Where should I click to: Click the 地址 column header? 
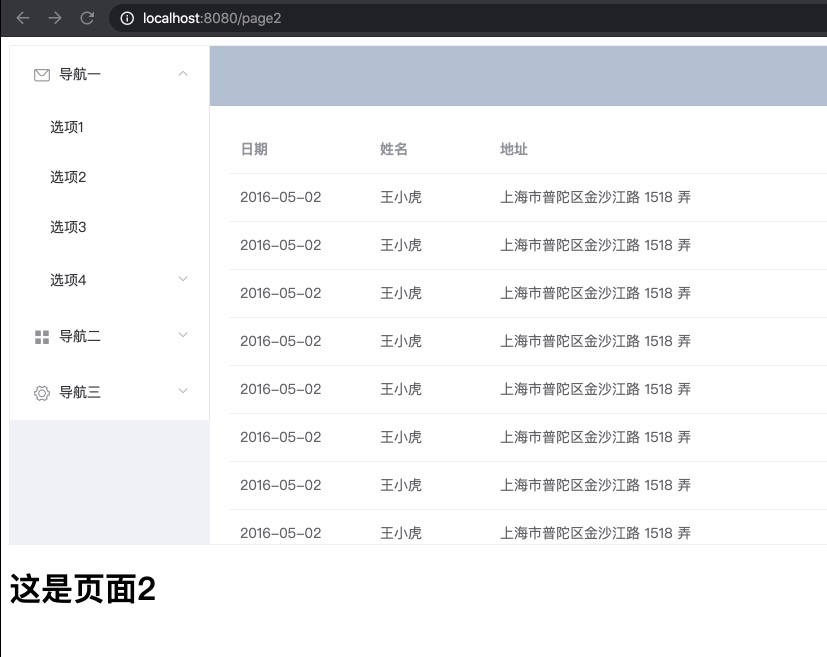coord(514,149)
